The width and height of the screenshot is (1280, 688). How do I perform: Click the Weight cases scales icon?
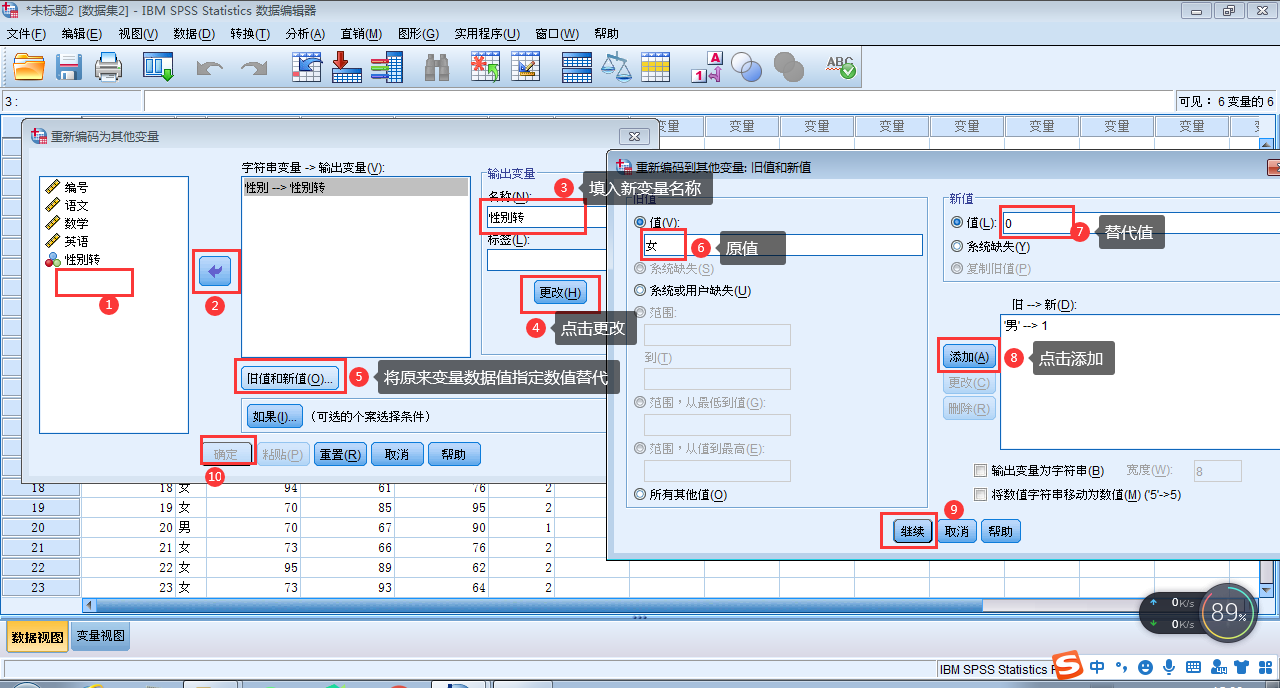(616, 67)
